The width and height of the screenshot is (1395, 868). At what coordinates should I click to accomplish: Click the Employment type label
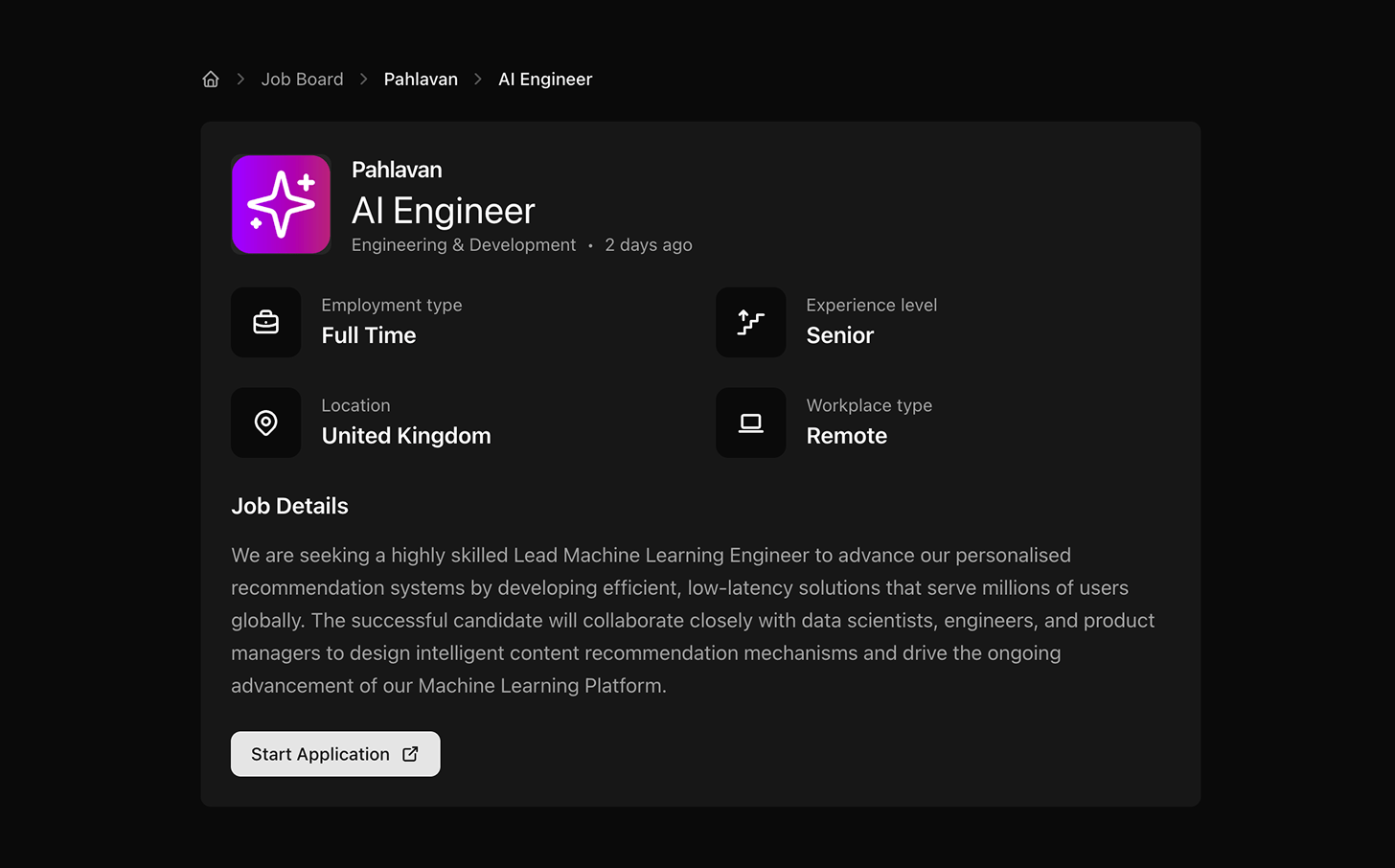click(392, 306)
